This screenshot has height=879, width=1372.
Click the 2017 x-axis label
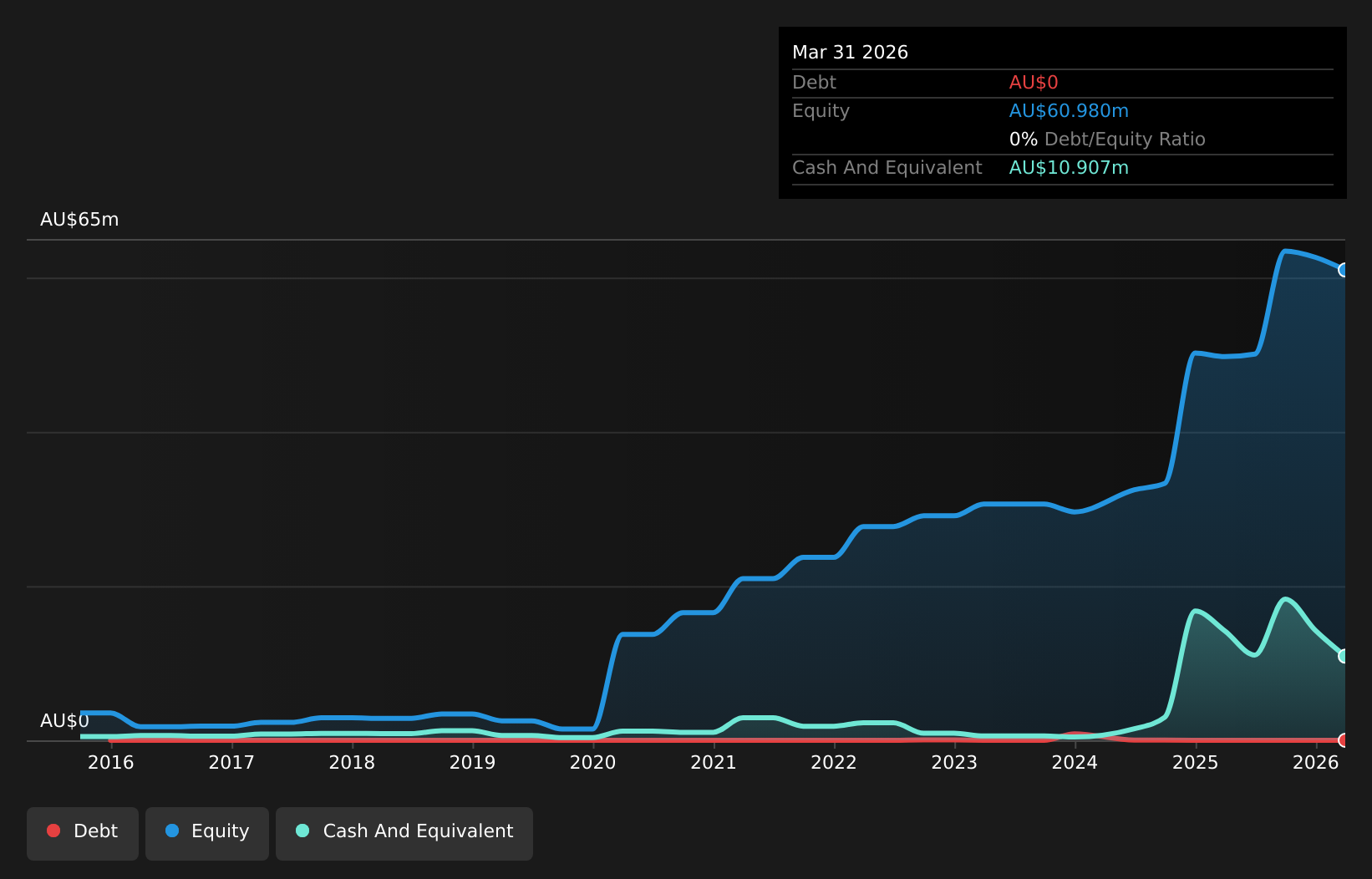tap(231, 762)
